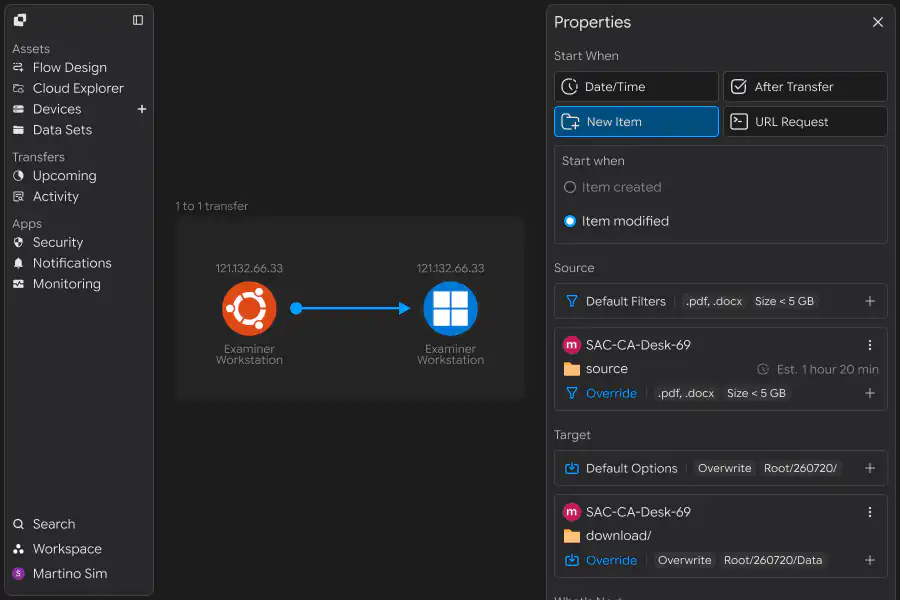Screen dimensions: 900x600
Task: Open Cloud Explorer
Action: pos(68,88)
